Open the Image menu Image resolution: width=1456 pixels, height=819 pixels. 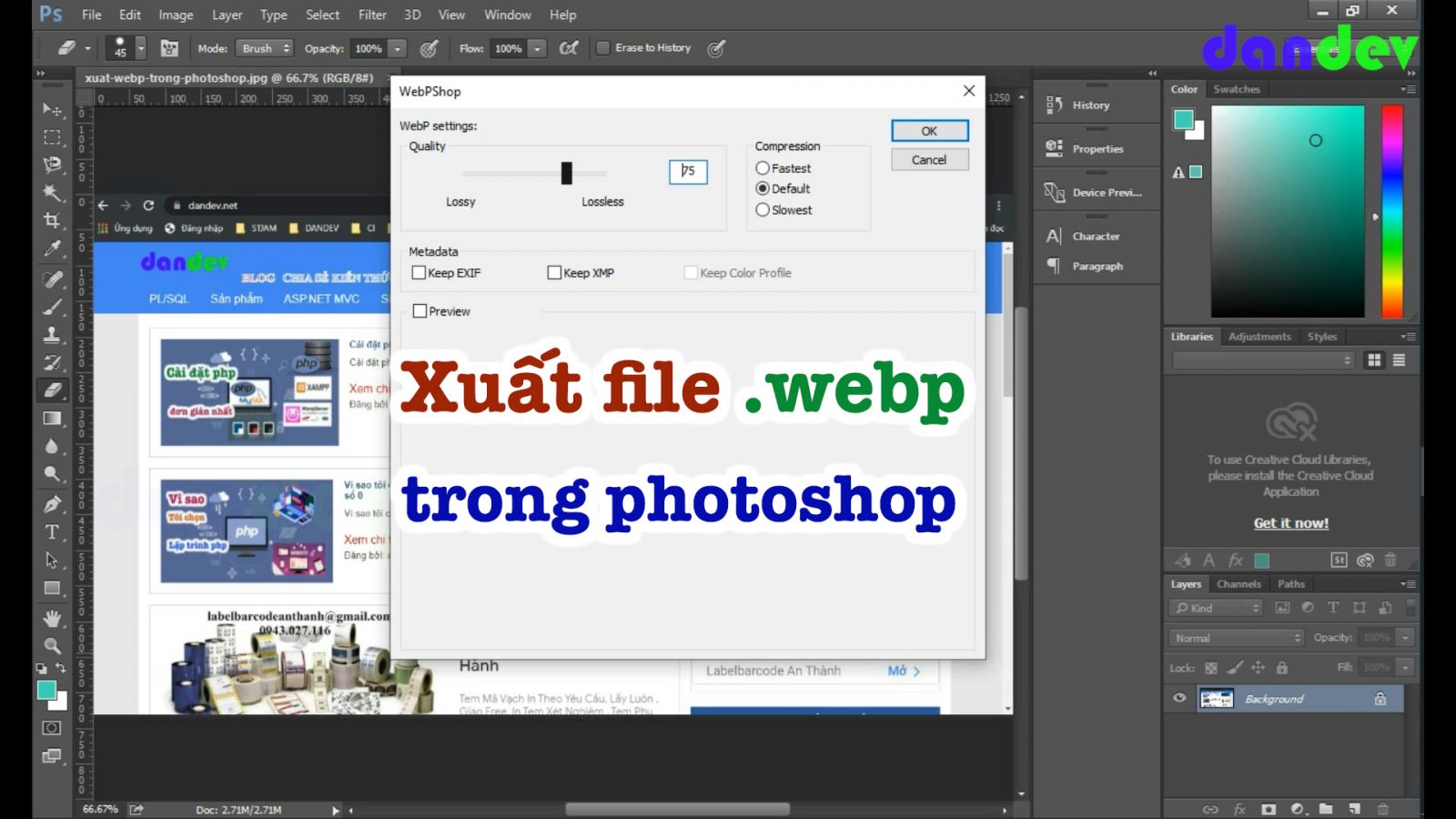click(x=176, y=15)
